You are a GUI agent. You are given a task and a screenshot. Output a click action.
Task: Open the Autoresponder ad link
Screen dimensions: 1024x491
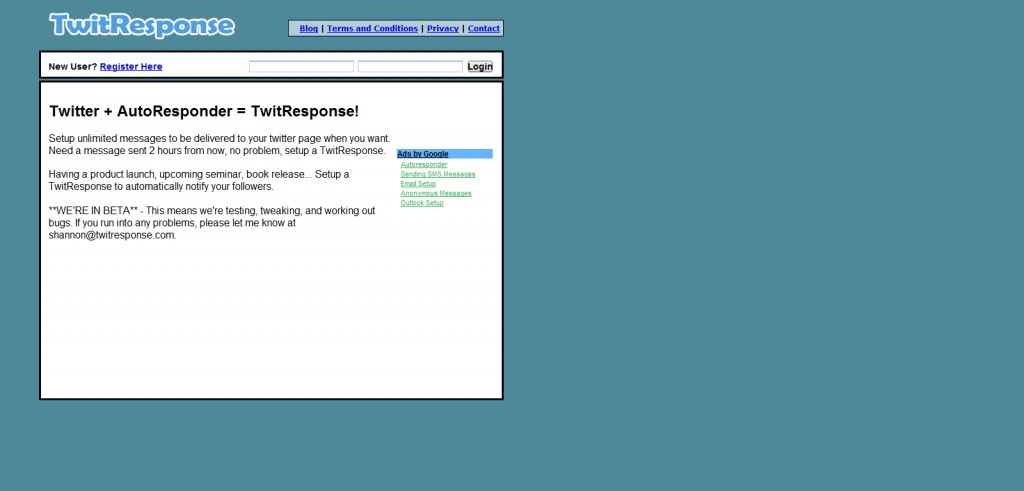point(424,165)
